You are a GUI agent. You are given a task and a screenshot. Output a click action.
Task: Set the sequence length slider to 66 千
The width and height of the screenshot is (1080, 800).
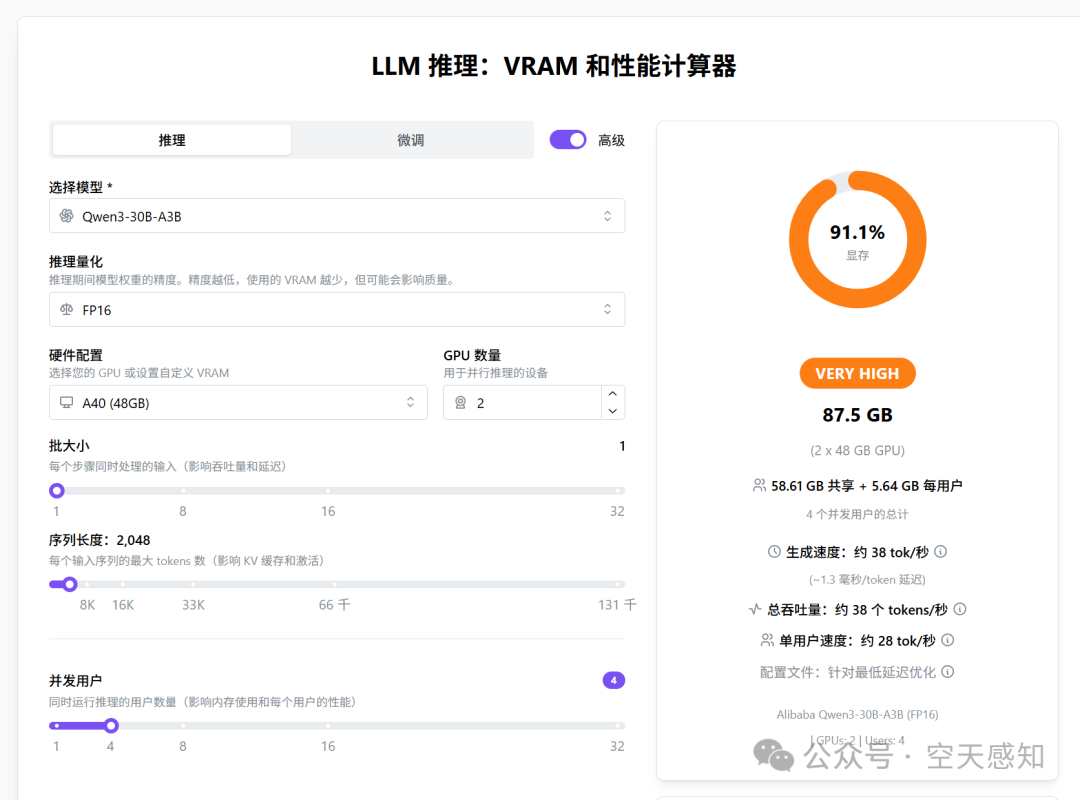coord(334,584)
